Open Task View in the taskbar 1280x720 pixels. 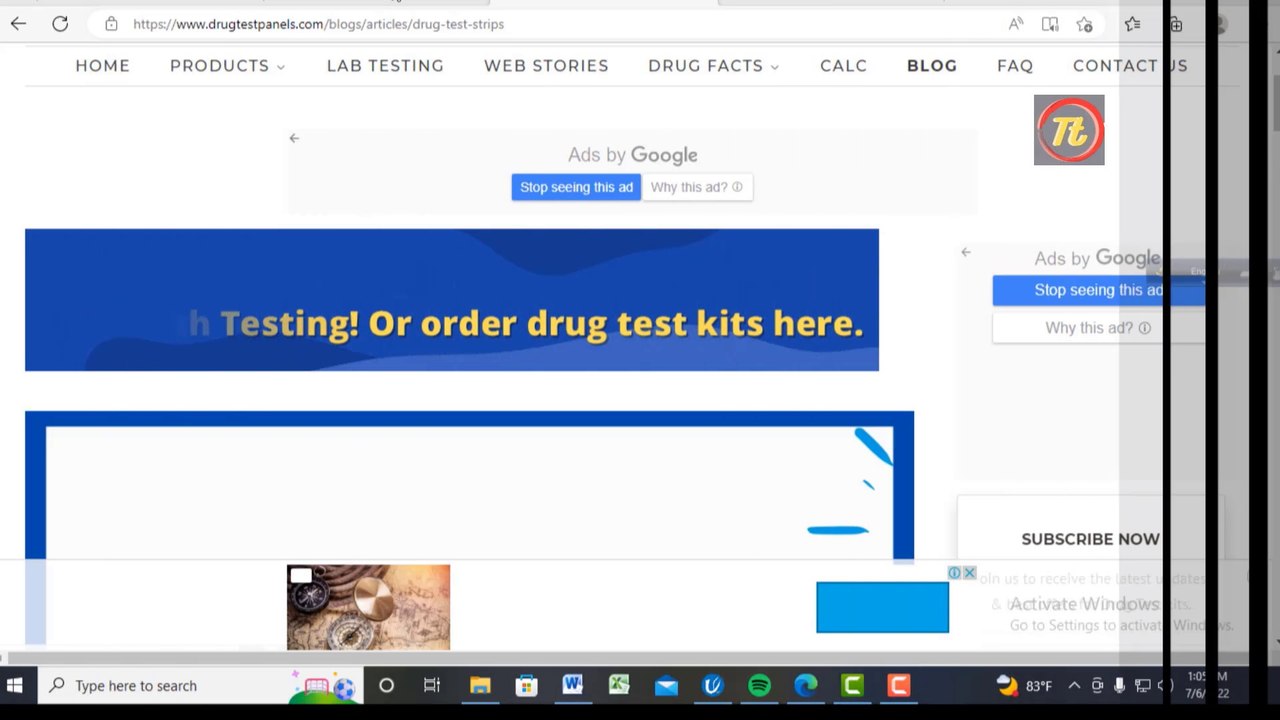(x=432, y=686)
